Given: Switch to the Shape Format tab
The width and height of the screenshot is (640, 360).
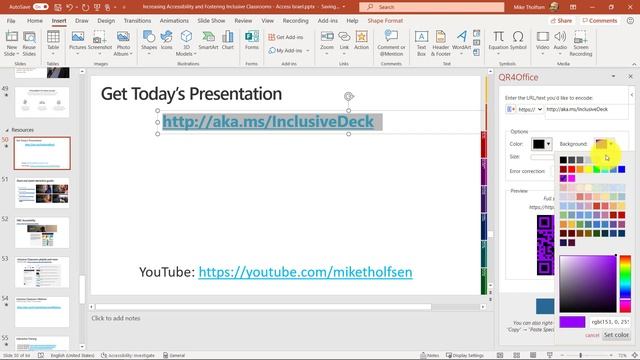Looking at the screenshot, I should [385, 20].
